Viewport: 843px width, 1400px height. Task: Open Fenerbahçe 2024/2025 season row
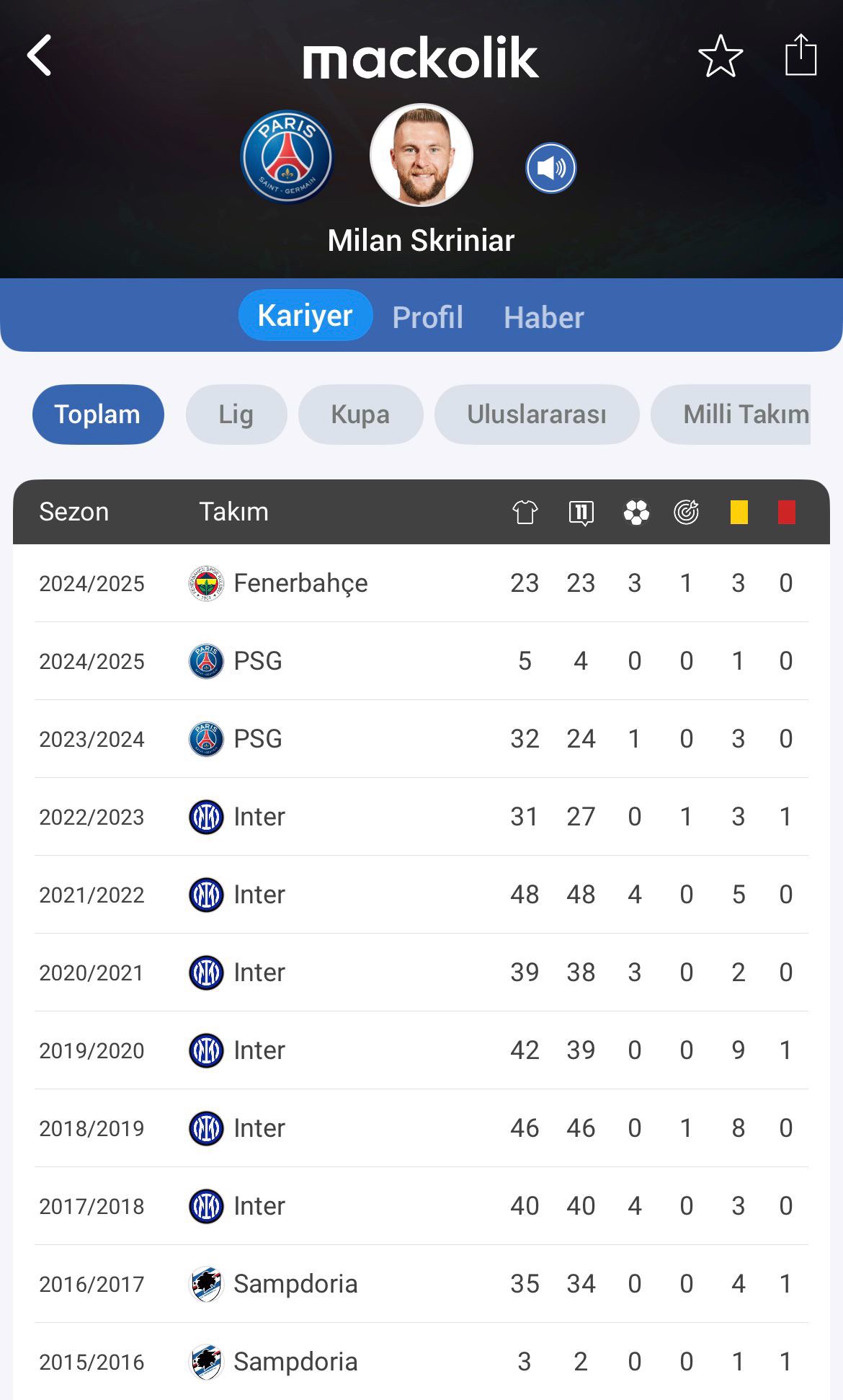tap(421, 583)
